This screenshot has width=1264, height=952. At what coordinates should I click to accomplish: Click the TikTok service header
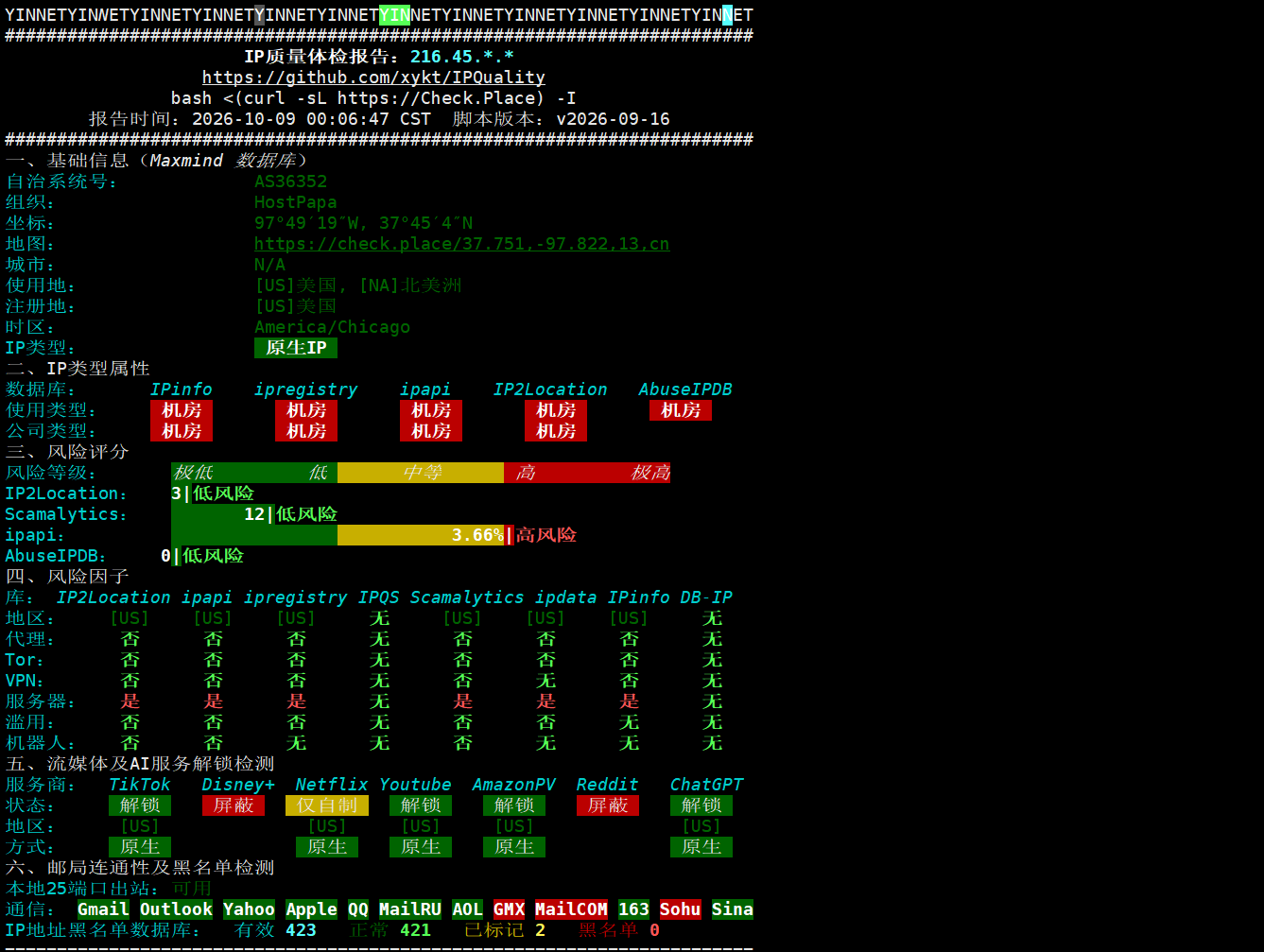click(140, 785)
